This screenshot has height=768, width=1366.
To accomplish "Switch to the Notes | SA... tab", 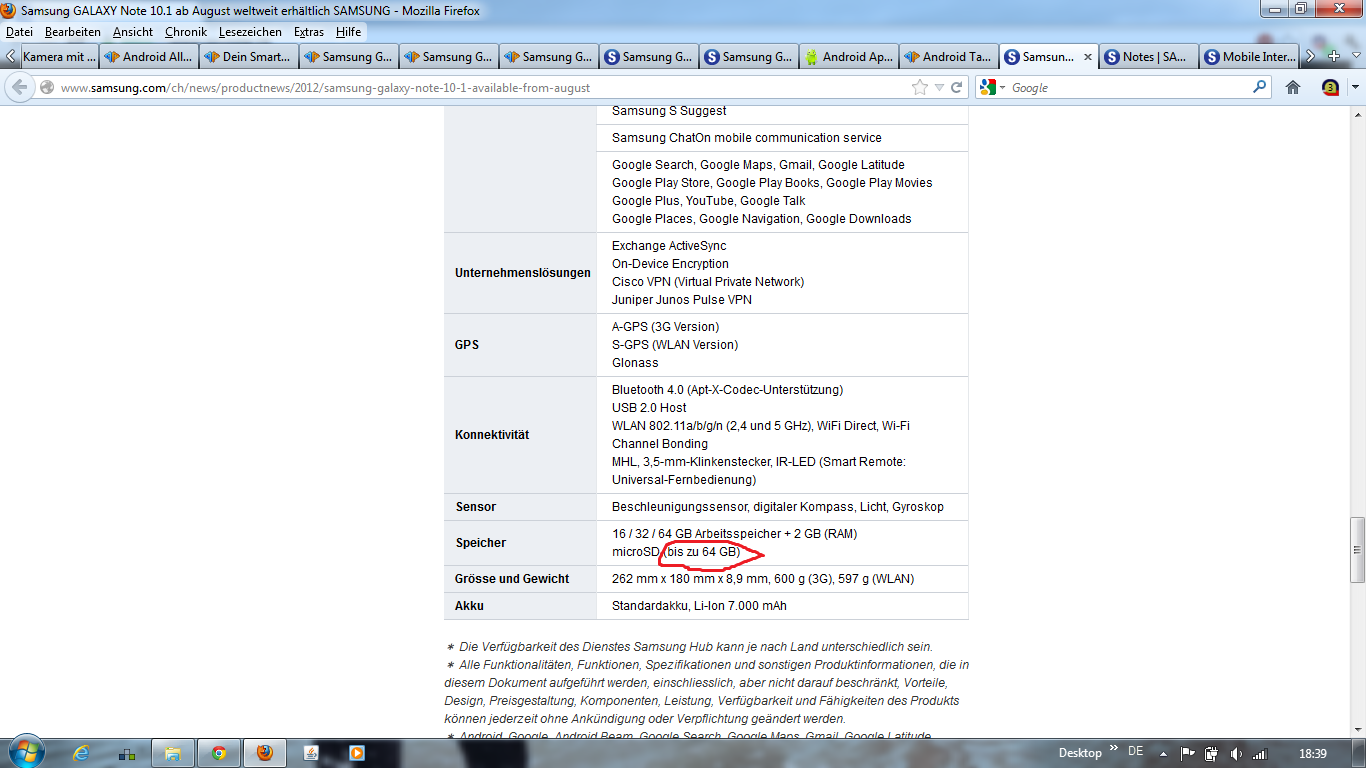I will coord(1148,57).
